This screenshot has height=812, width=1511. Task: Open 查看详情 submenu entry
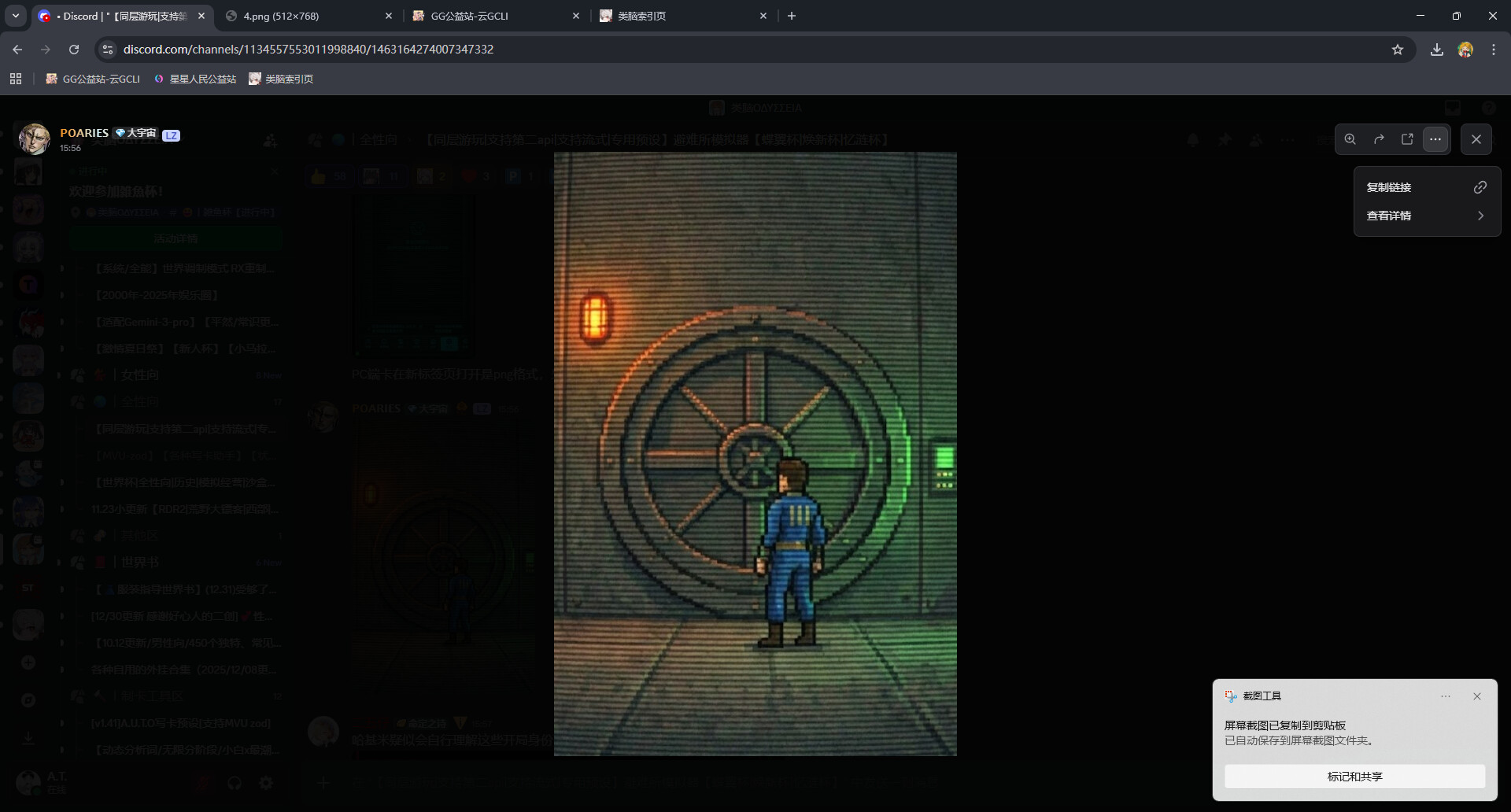tap(1427, 216)
